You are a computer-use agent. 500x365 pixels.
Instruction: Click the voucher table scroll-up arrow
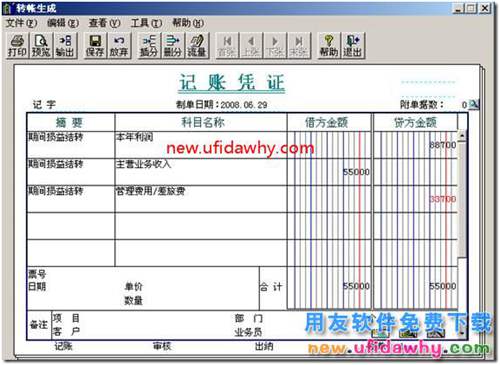(x=462, y=135)
